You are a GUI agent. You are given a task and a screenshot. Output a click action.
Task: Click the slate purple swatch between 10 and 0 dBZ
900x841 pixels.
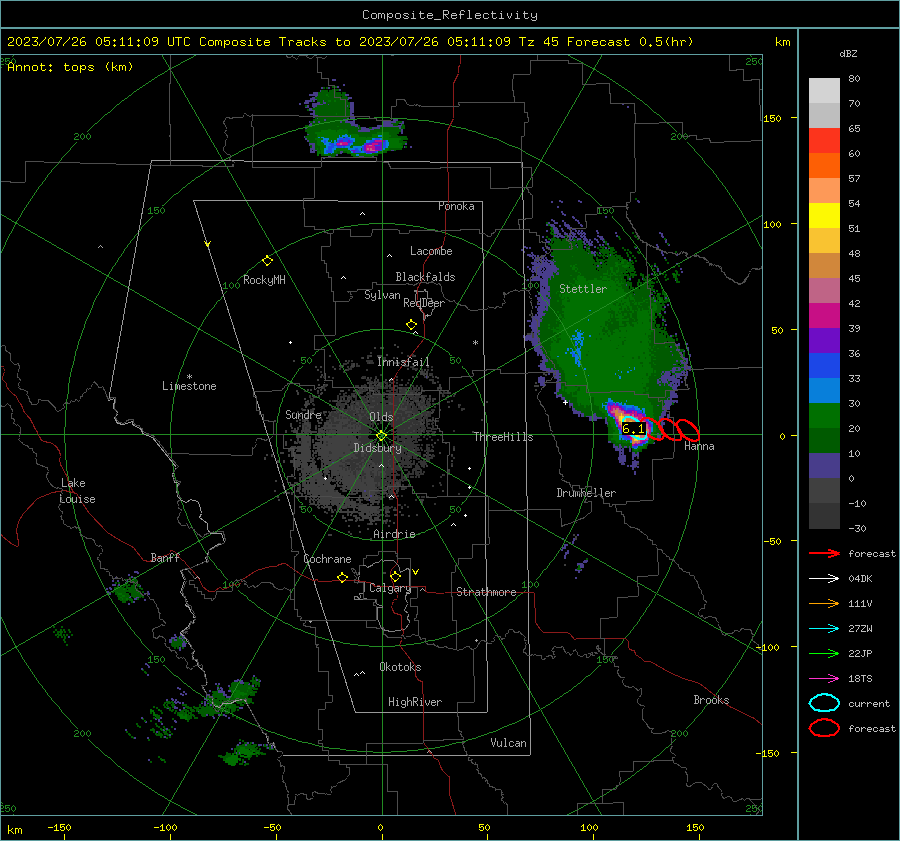coord(824,466)
